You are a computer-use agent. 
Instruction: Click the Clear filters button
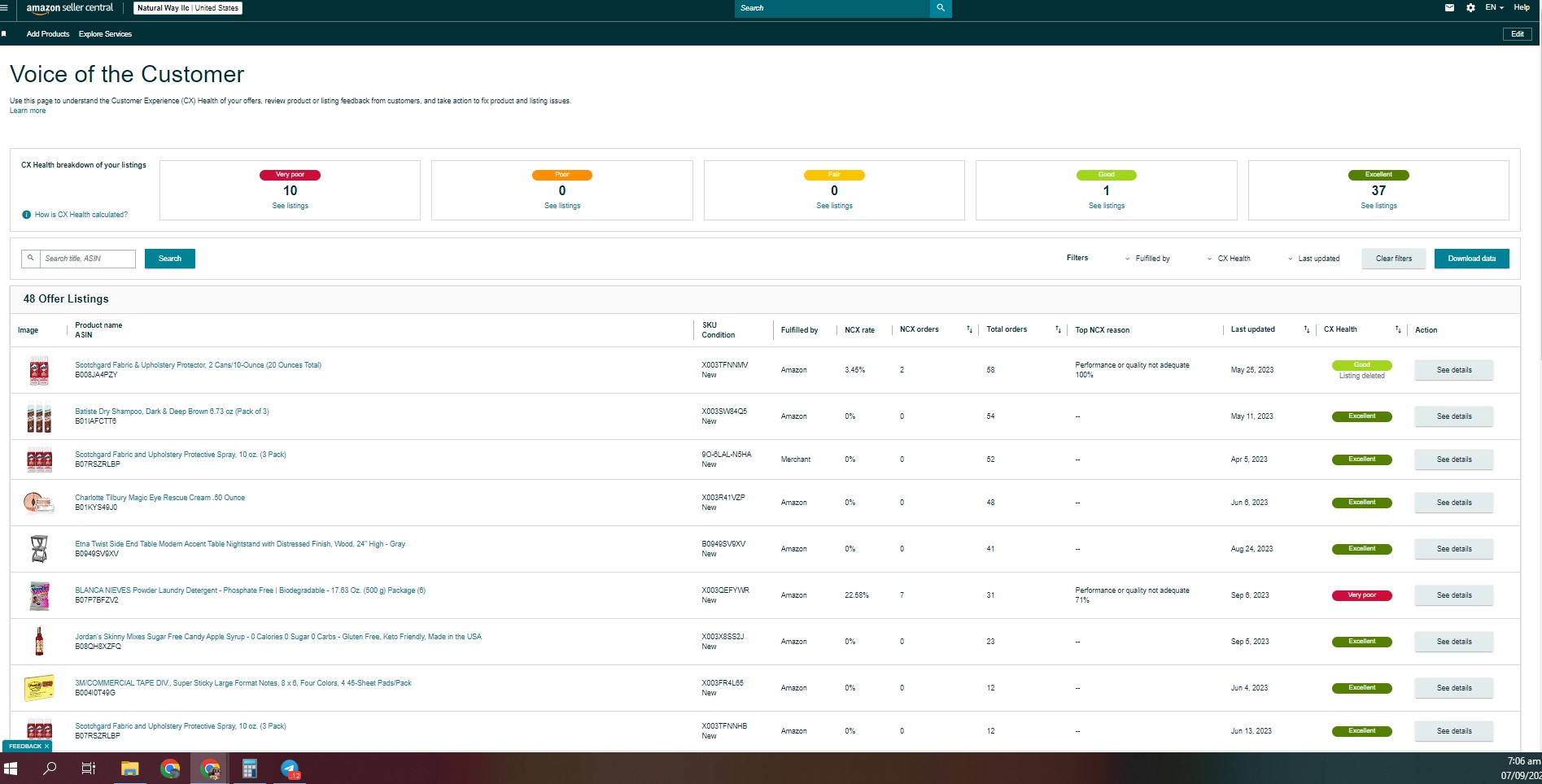tap(1394, 259)
